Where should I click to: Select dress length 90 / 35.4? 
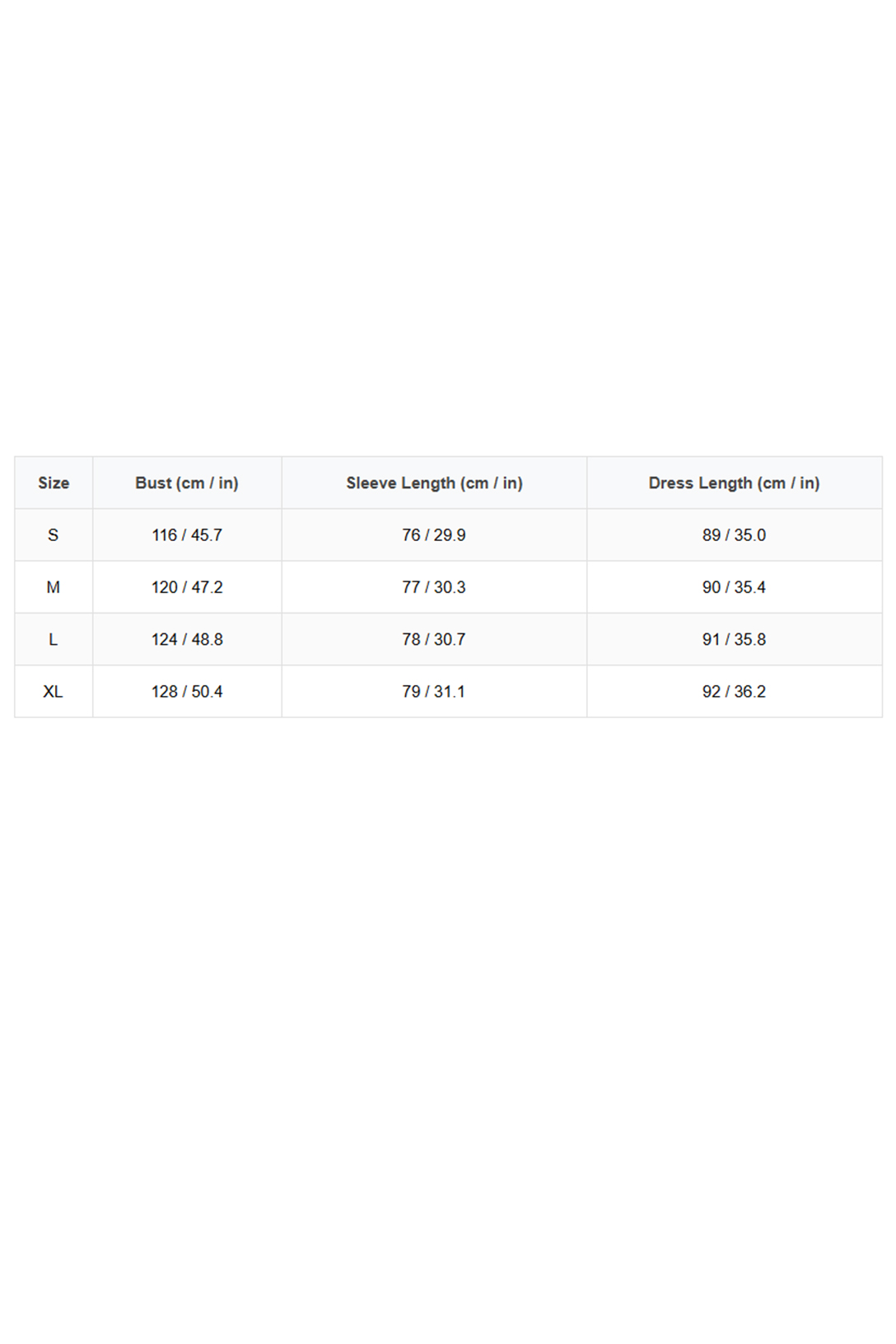coord(734,587)
